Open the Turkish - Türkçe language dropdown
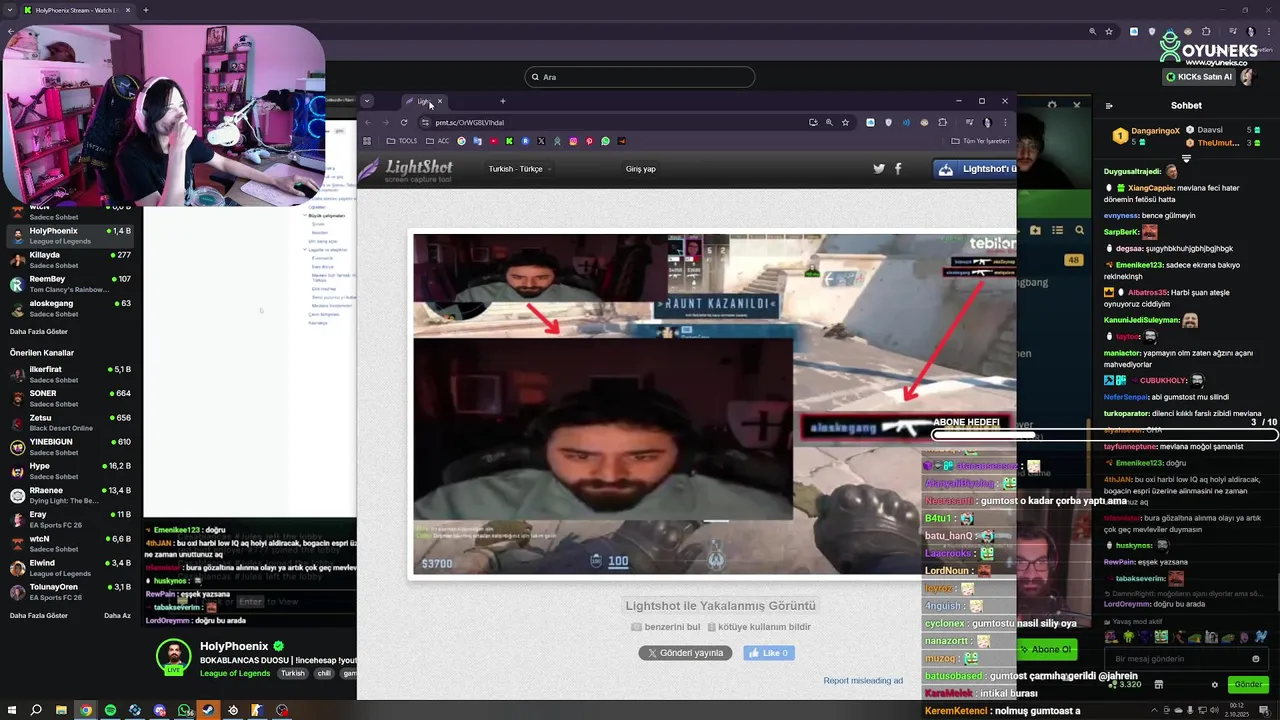The image size is (1280, 720). pyautogui.click(x=519, y=169)
